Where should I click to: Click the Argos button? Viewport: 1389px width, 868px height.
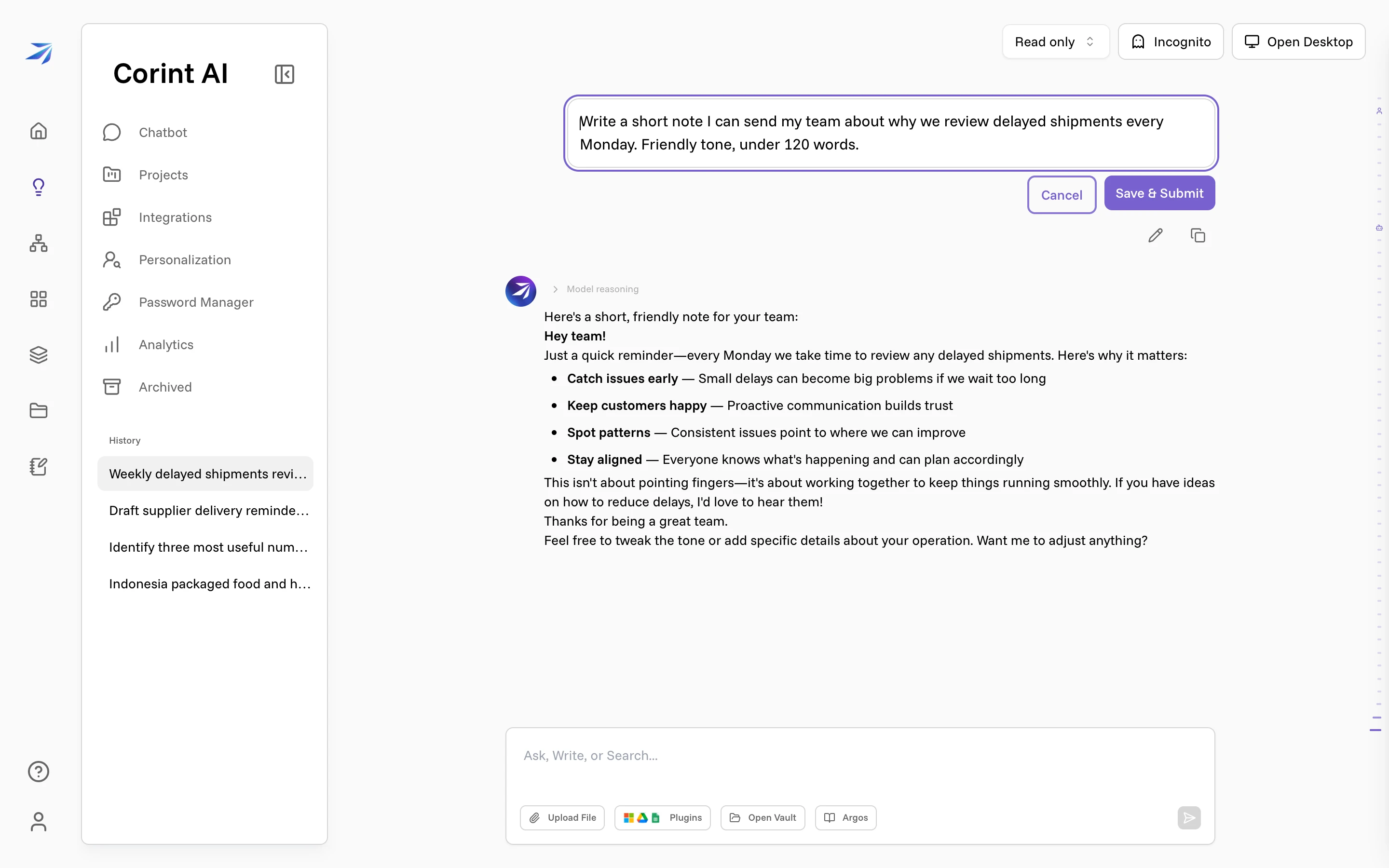845,817
